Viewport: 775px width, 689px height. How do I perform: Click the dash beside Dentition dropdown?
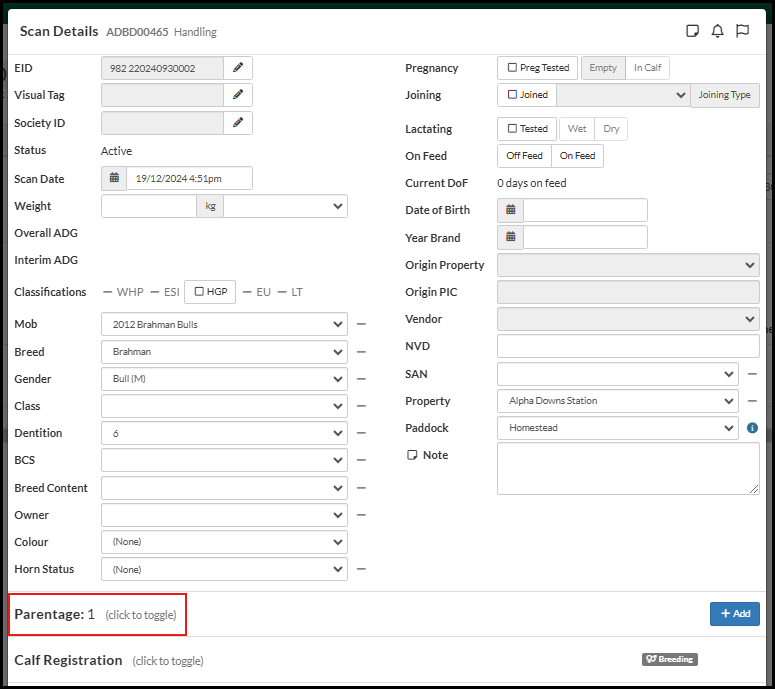pos(361,433)
